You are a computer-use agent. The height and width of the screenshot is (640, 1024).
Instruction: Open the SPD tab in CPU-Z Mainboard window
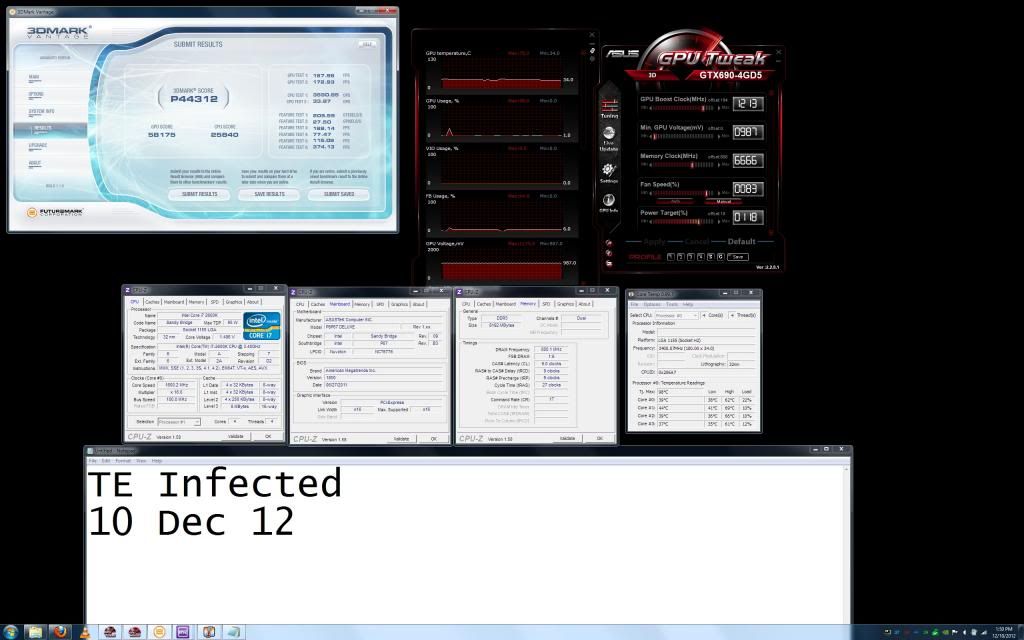click(x=380, y=304)
